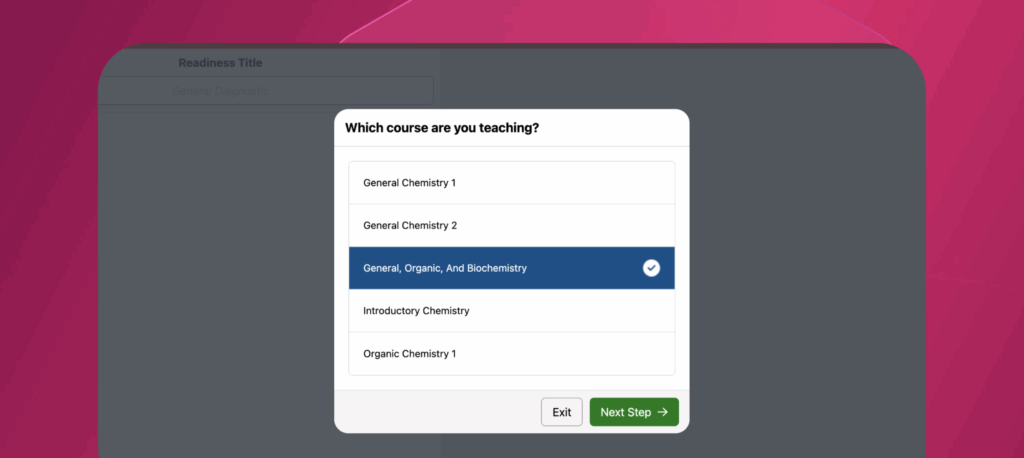Screen dimensions: 1024x458
Task: Click the "General Chemistry 1" text label
Action: [409, 183]
